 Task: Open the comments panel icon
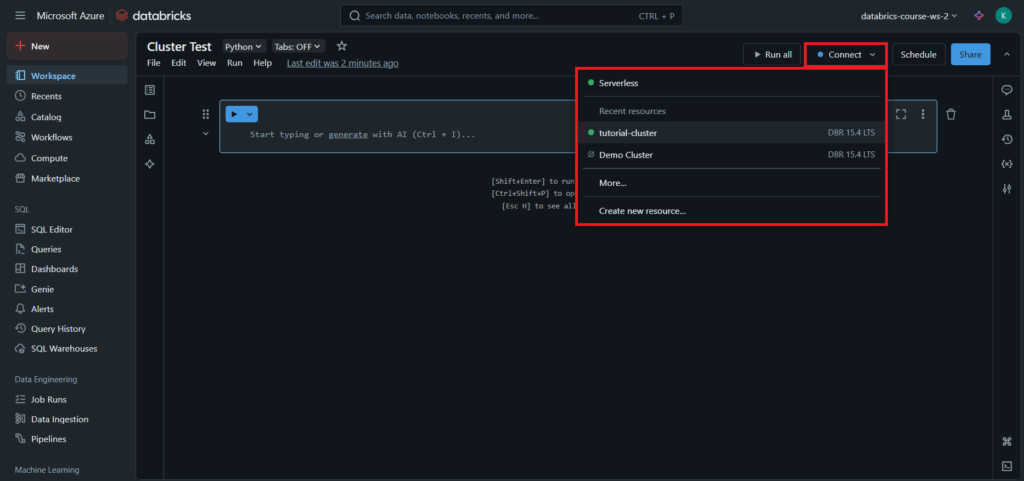tap(1006, 90)
